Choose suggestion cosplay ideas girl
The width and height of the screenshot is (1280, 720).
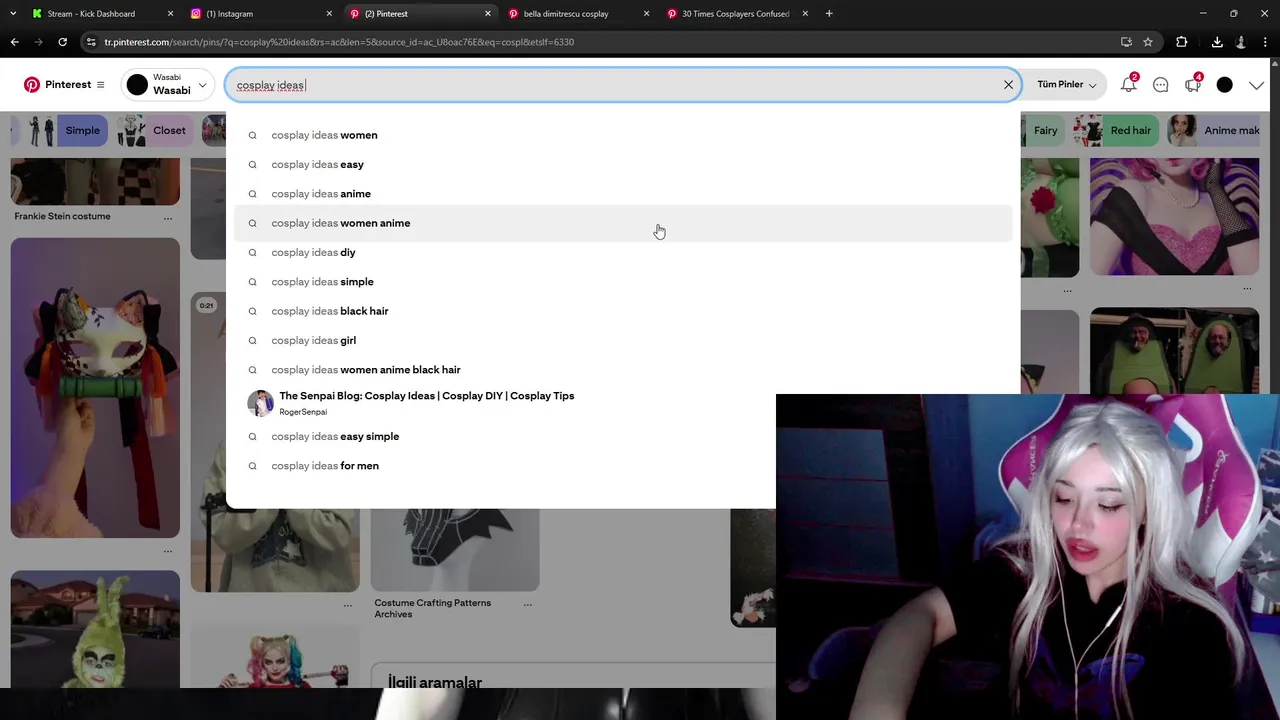click(x=623, y=340)
